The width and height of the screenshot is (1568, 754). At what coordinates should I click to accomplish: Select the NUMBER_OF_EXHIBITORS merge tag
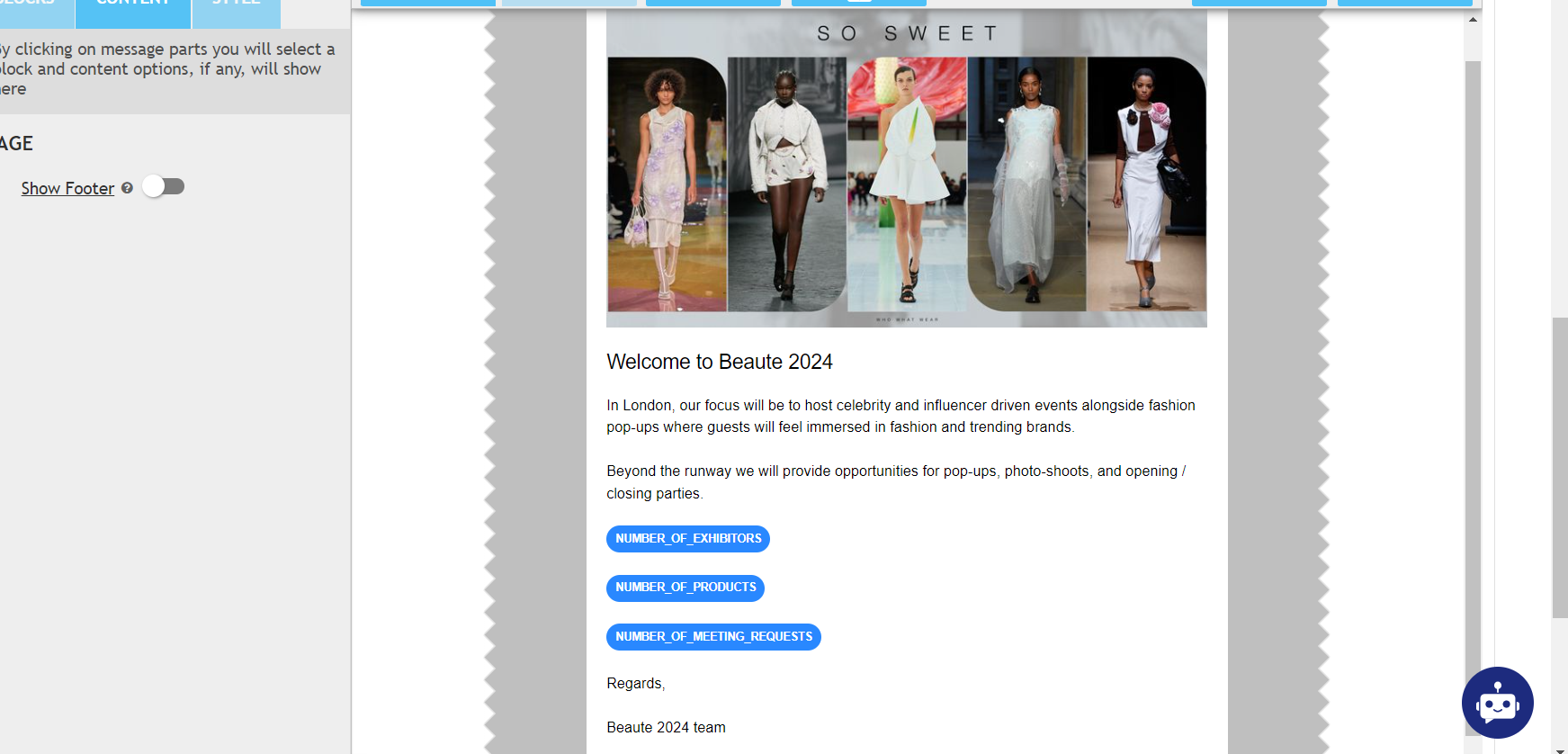click(687, 539)
